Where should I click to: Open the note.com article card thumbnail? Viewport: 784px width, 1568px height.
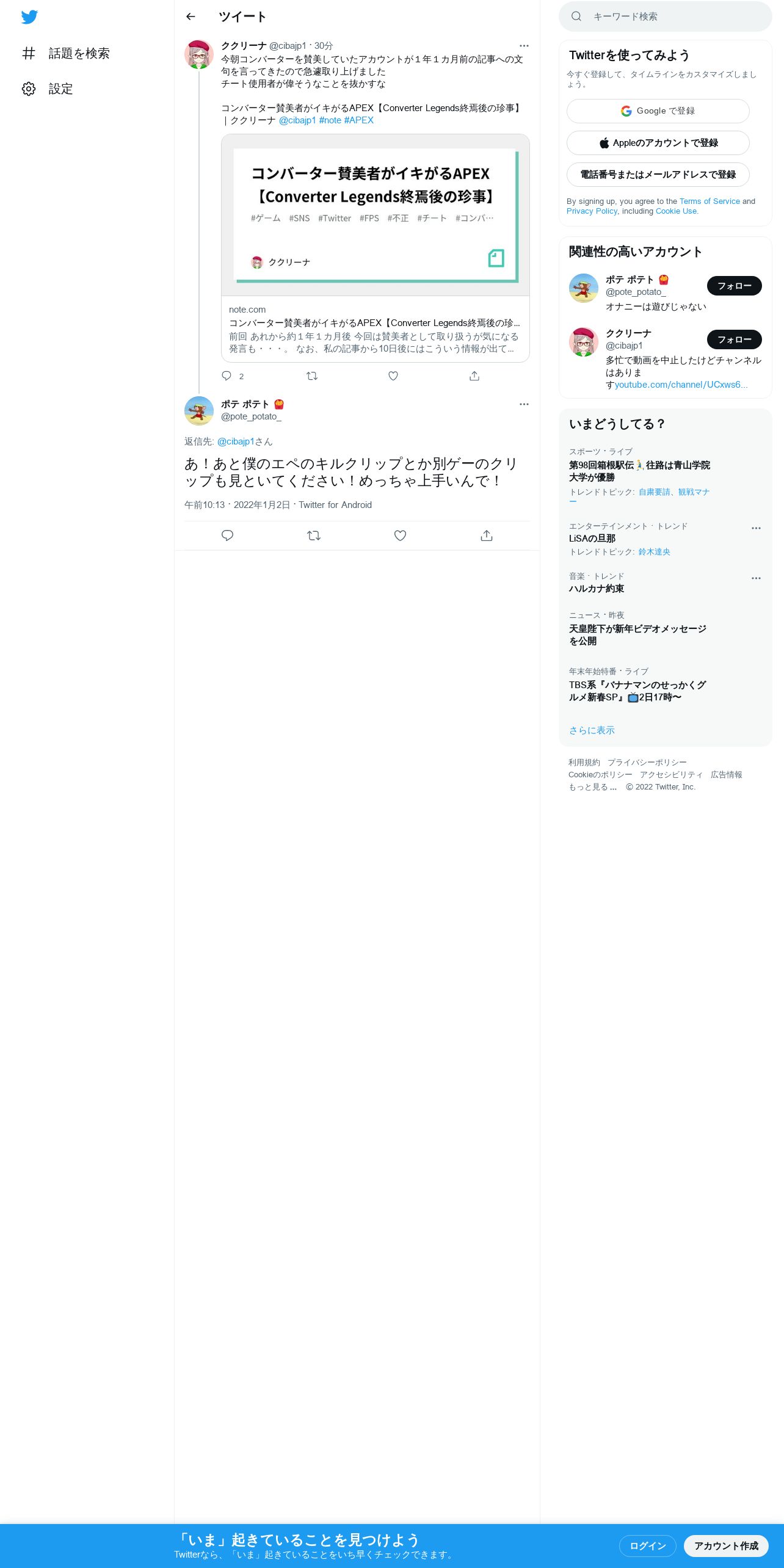[376, 216]
